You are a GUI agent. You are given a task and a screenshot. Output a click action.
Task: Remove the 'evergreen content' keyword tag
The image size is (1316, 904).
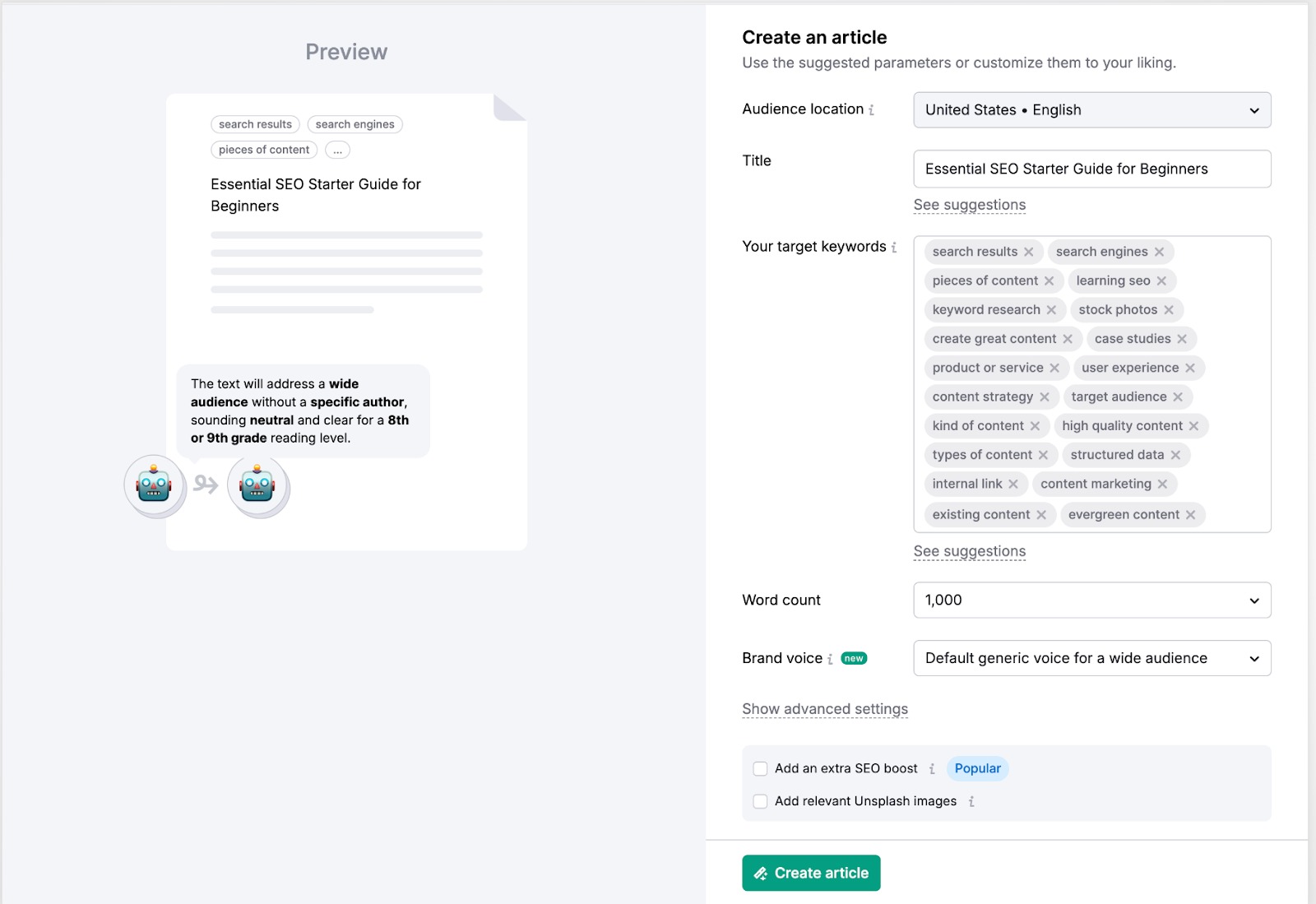[x=1190, y=515]
